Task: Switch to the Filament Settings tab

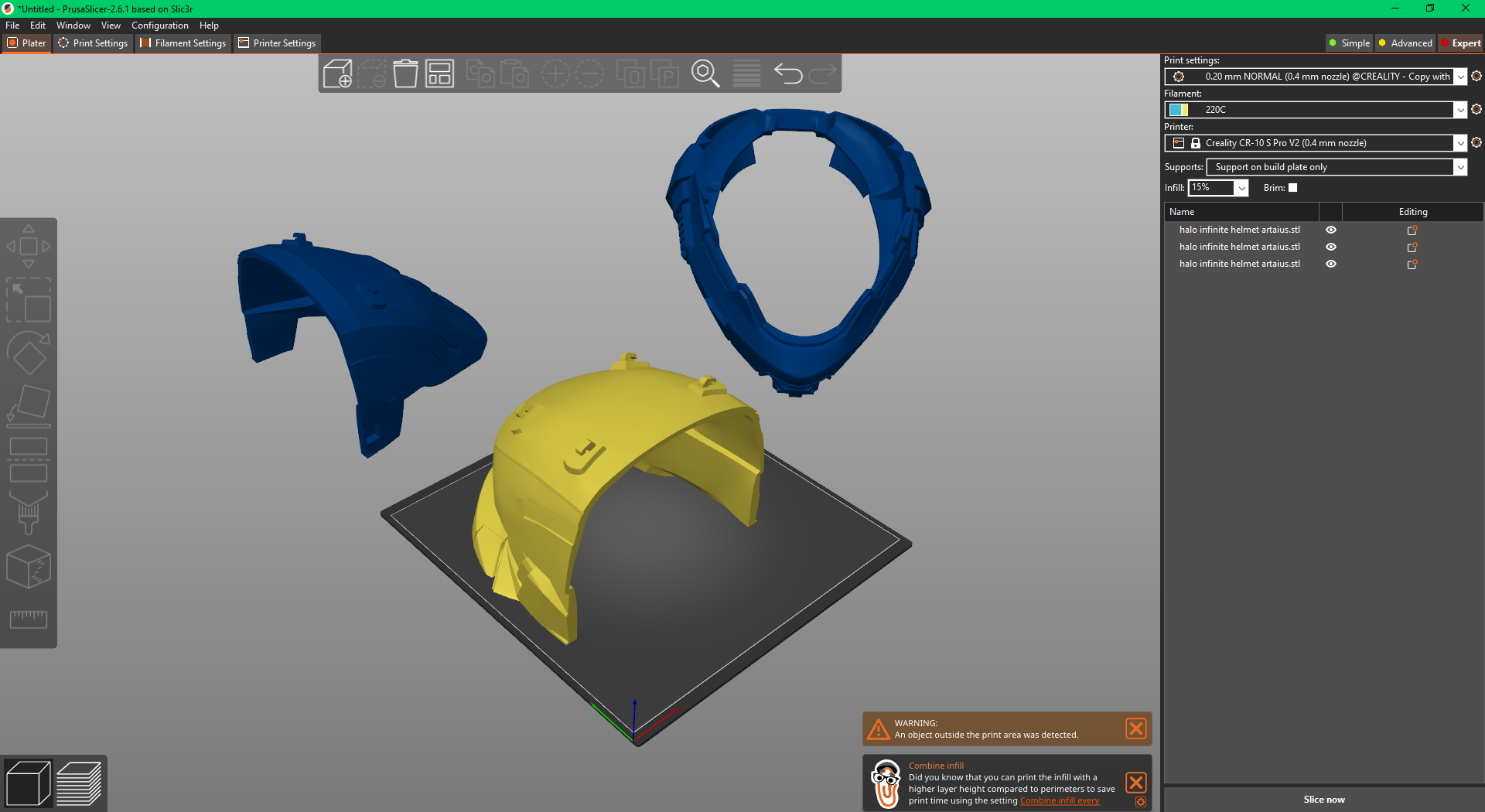Action: pyautogui.click(x=183, y=43)
